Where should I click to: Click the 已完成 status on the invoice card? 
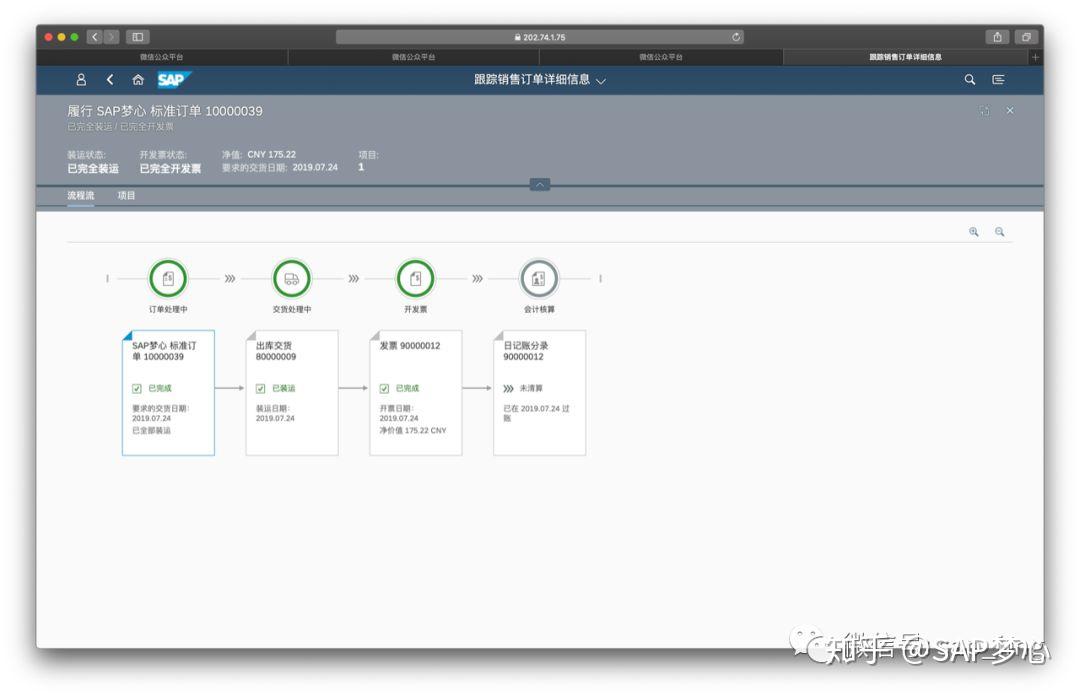399,389
